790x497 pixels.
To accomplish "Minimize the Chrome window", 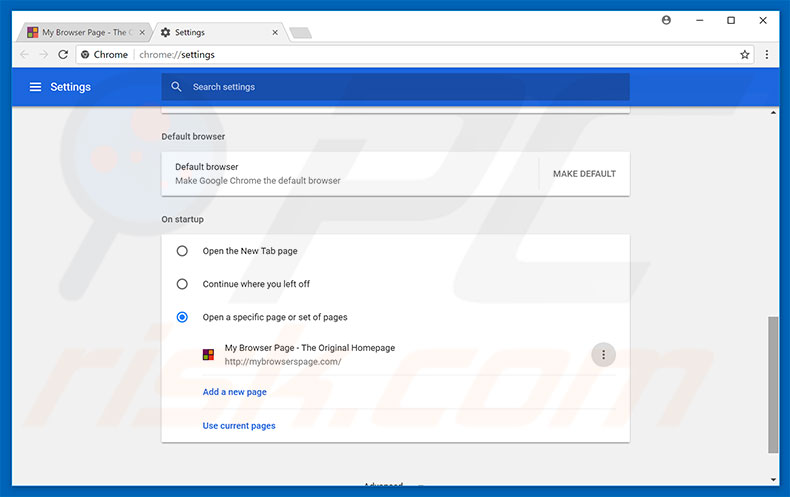I will click(699, 20).
